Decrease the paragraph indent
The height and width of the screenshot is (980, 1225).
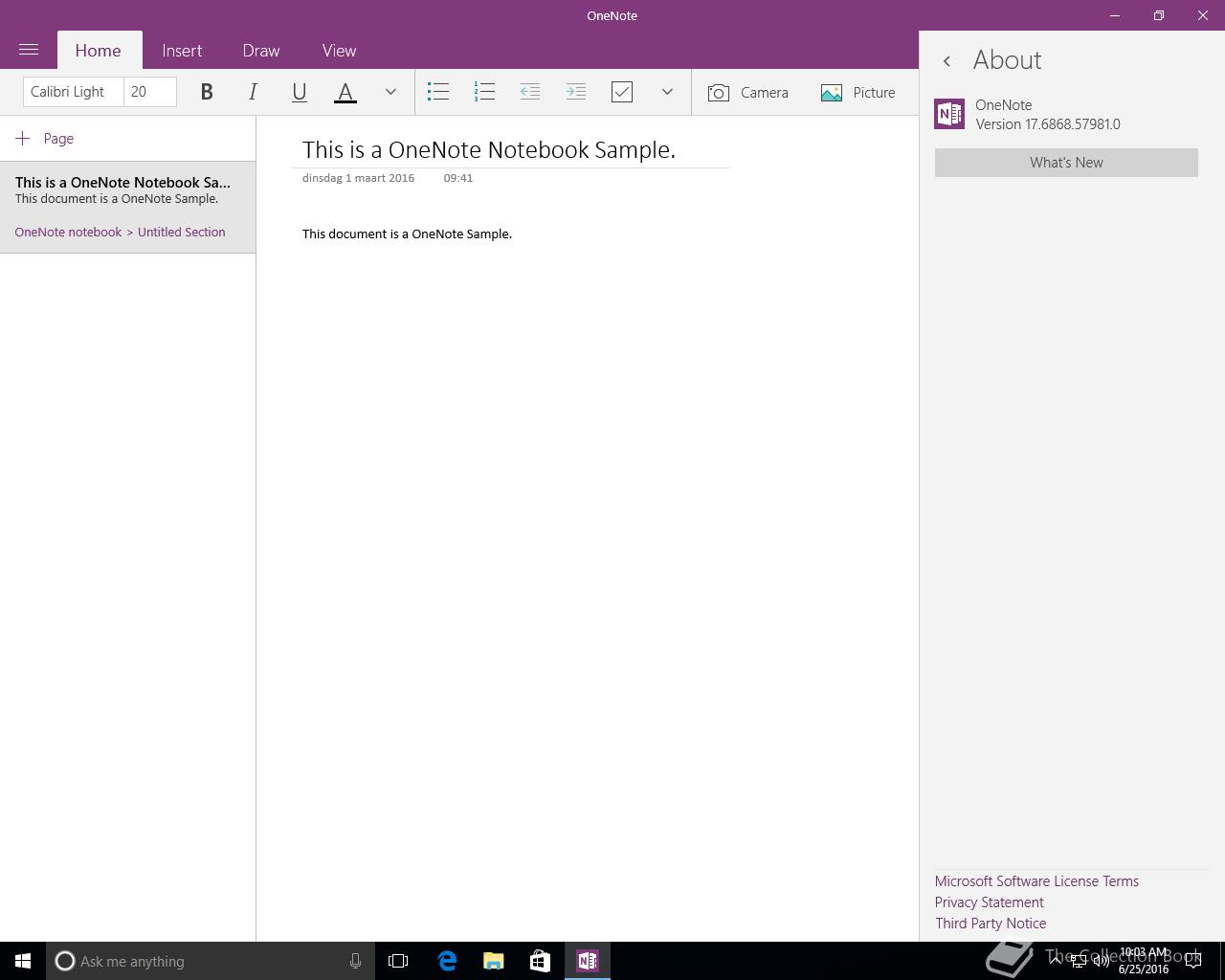click(x=530, y=92)
